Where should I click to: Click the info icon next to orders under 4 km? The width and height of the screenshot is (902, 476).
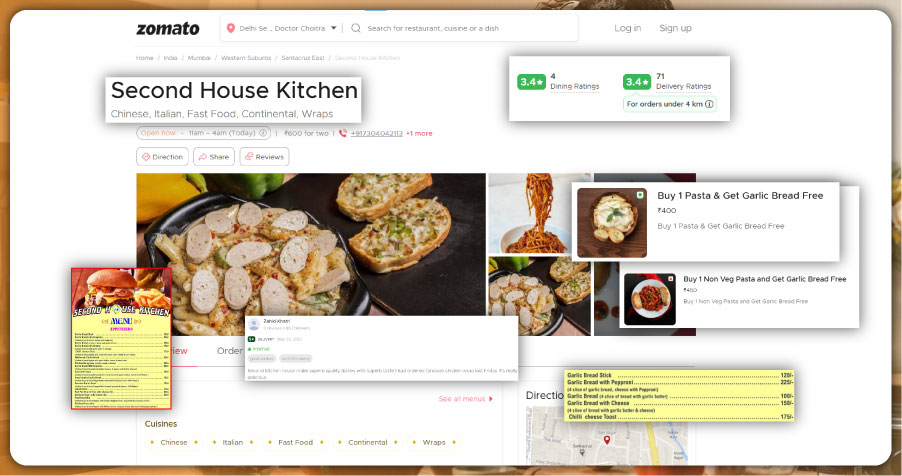710,104
